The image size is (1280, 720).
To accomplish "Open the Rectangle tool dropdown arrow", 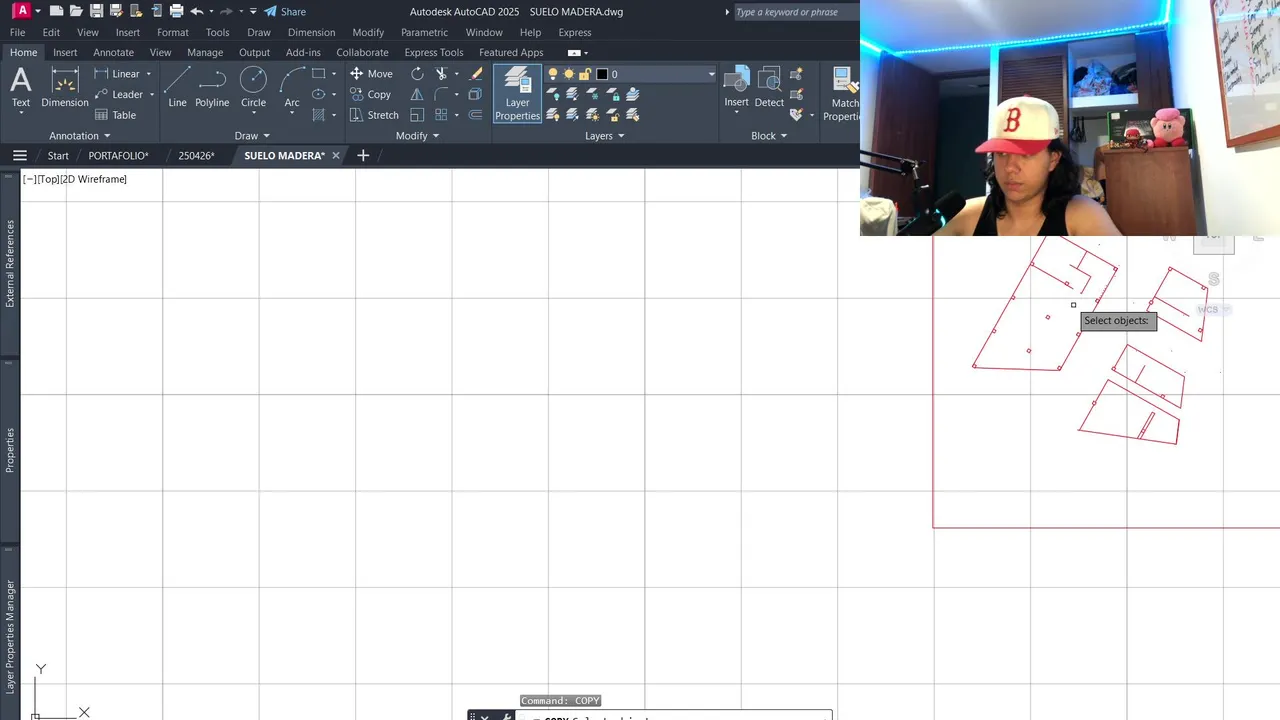I will (x=334, y=74).
